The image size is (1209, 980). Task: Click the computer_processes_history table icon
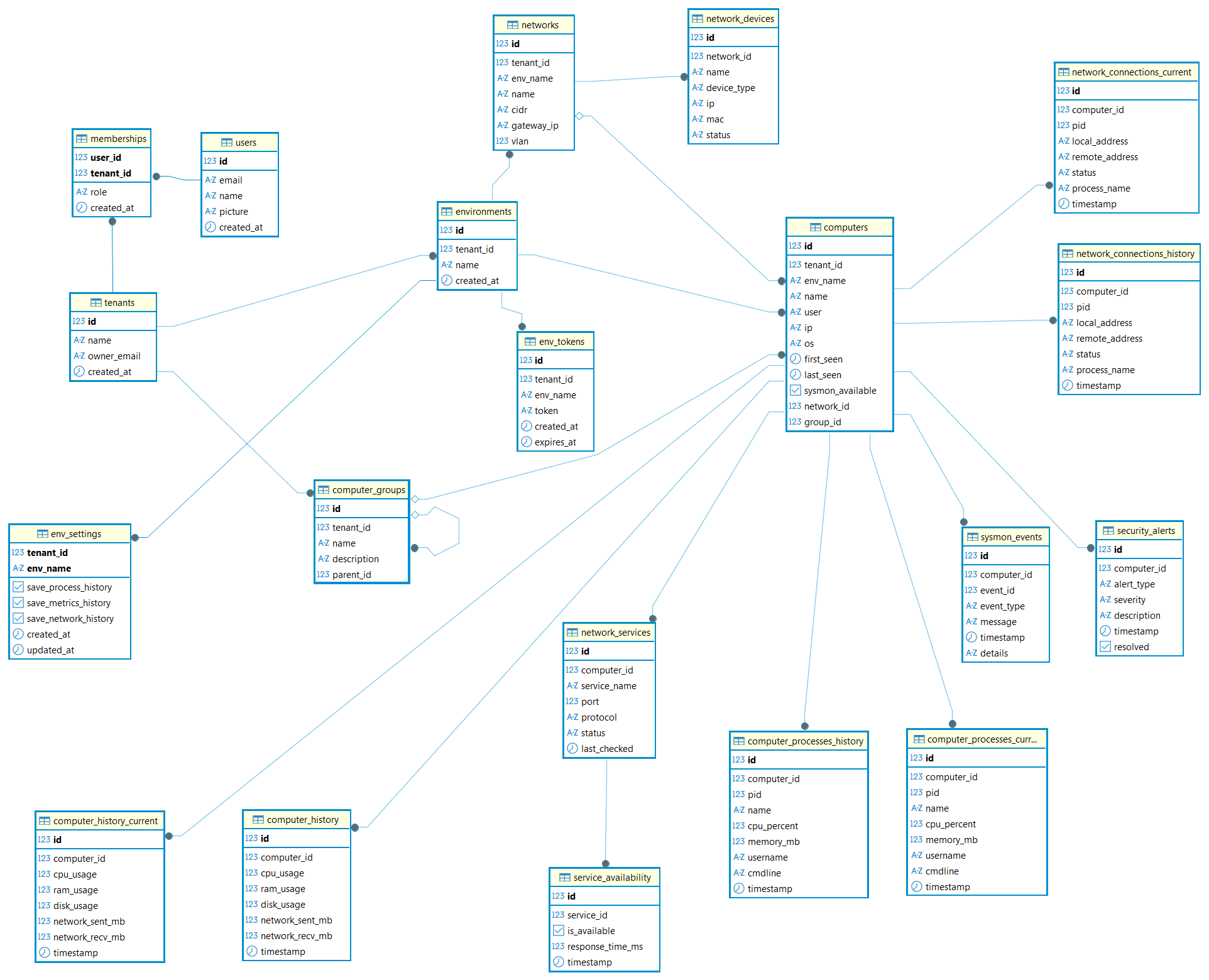739,741
